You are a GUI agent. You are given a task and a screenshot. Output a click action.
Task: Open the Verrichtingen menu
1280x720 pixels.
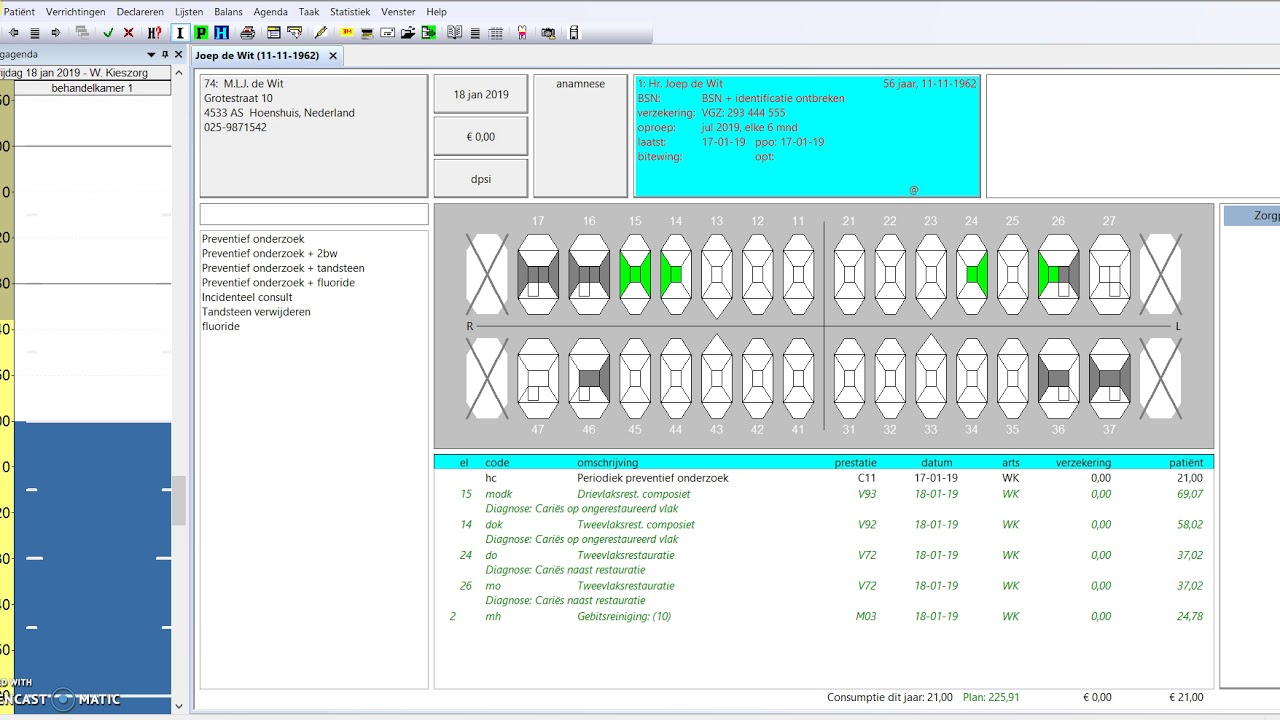click(76, 12)
